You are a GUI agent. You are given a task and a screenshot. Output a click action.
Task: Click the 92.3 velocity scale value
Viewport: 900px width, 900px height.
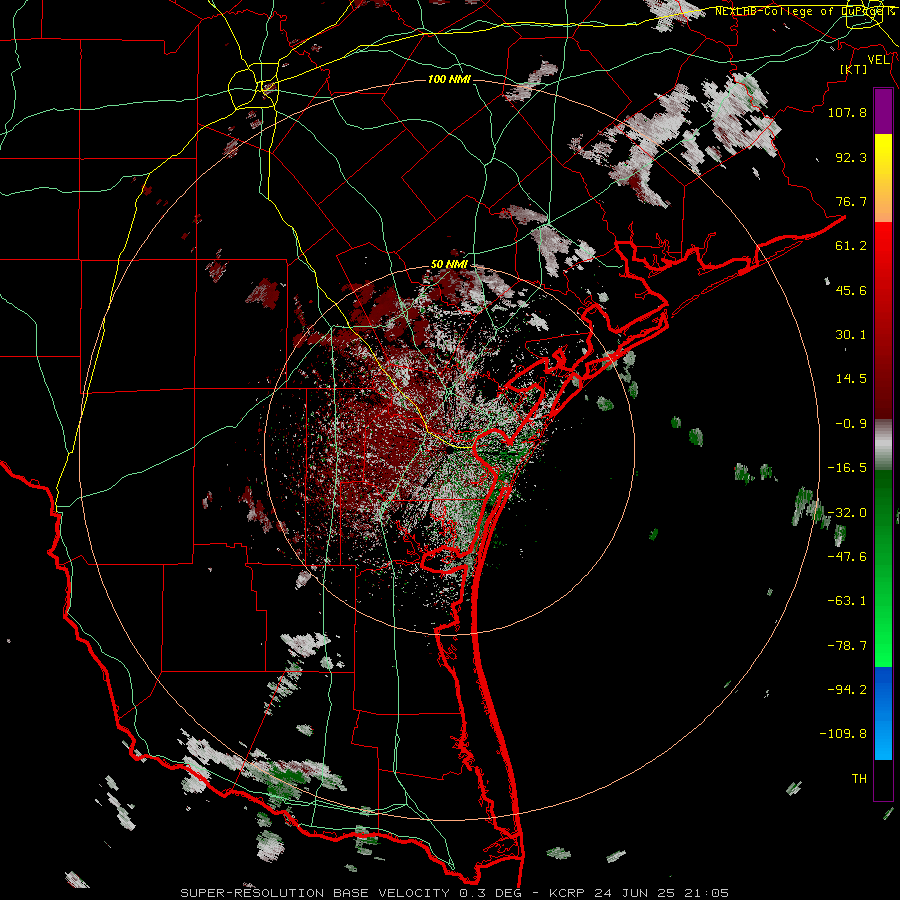(x=851, y=157)
